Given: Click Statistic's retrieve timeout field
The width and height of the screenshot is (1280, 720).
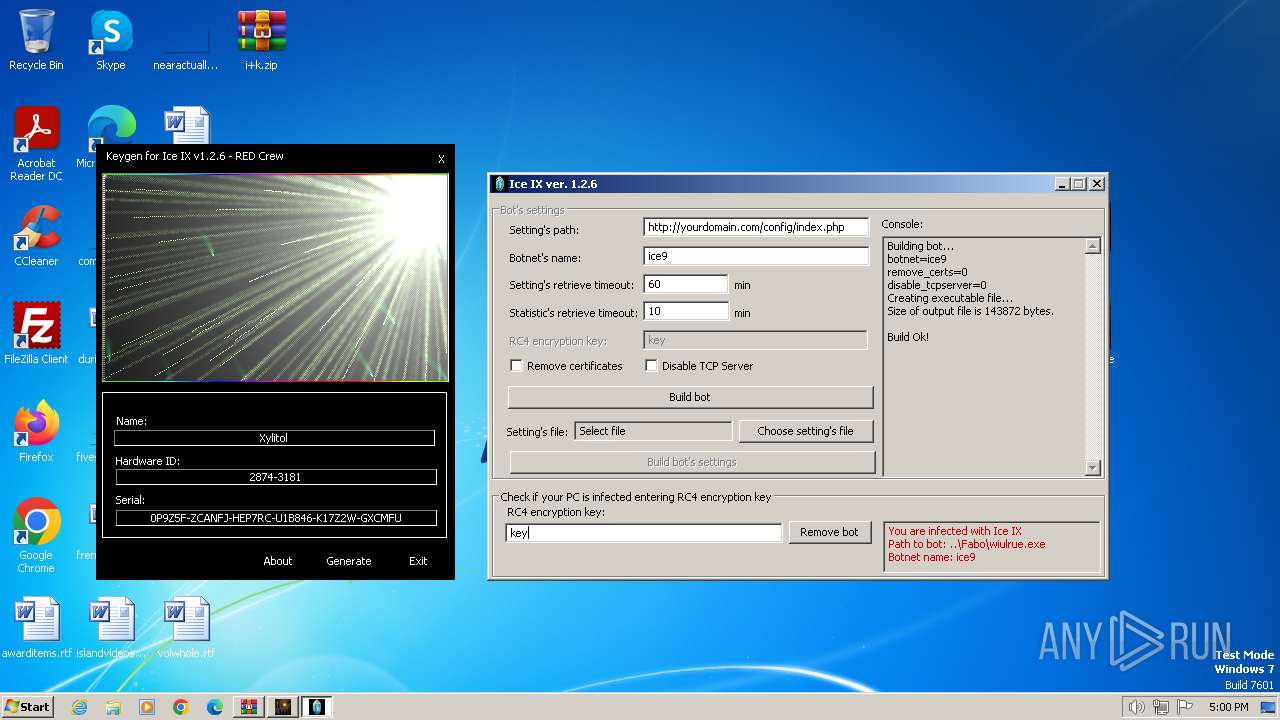Looking at the screenshot, I should (x=685, y=312).
